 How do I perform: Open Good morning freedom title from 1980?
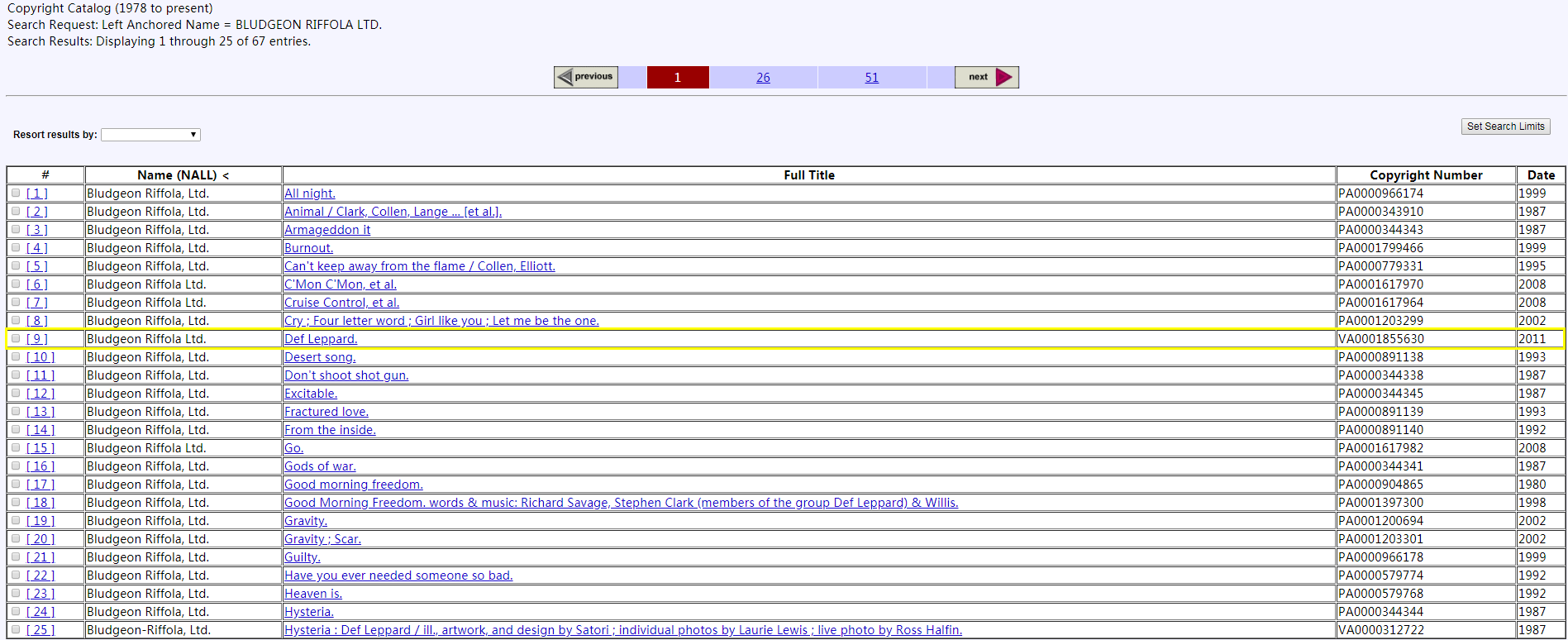coord(354,485)
